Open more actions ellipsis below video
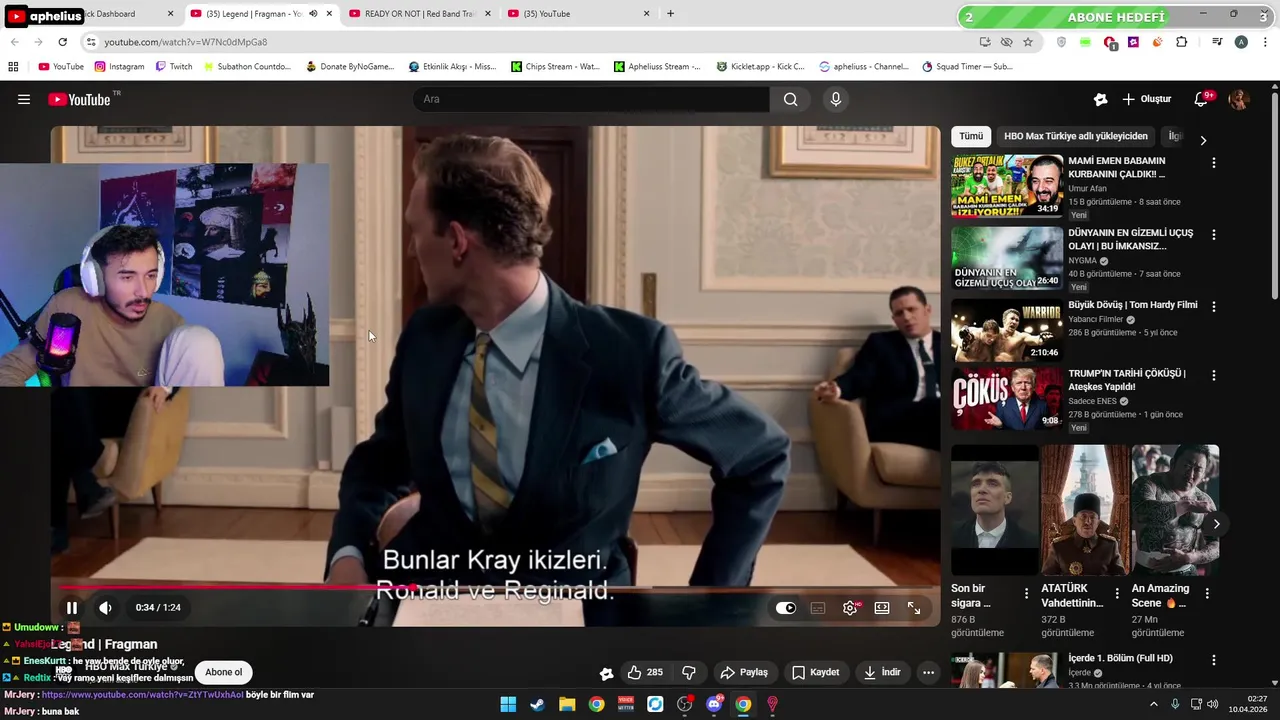1280x720 pixels. click(928, 672)
